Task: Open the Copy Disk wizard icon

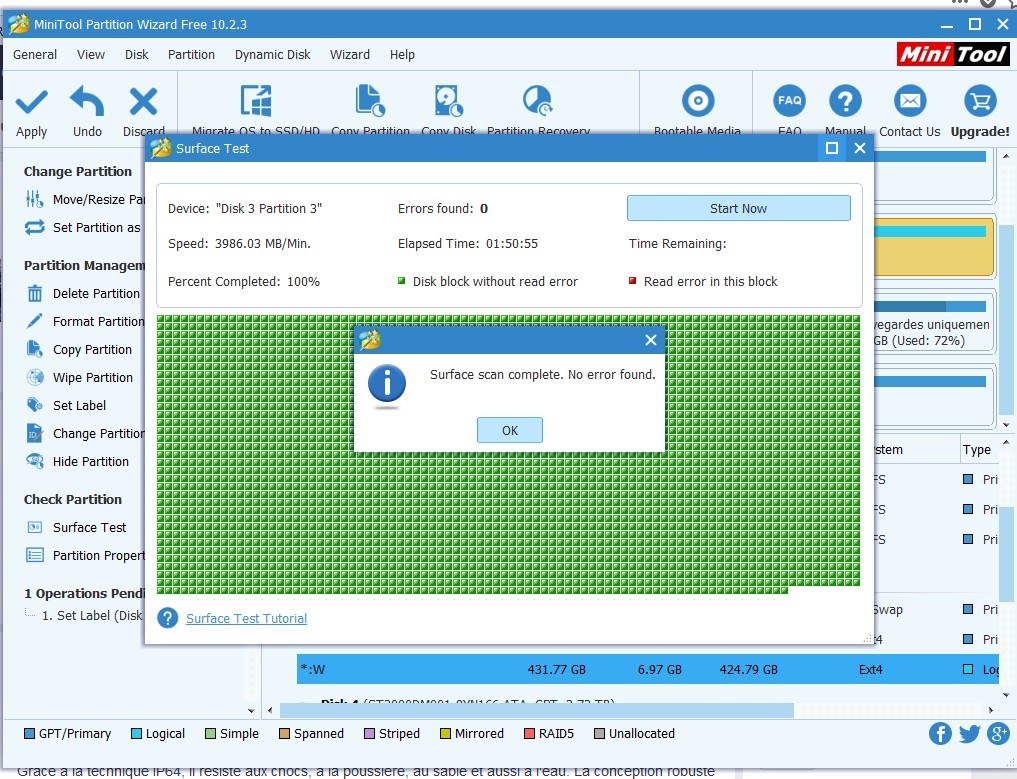Action: point(448,101)
